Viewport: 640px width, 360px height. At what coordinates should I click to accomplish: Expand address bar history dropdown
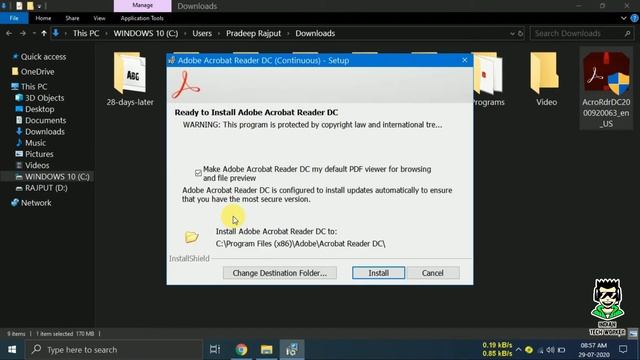coord(512,33)
